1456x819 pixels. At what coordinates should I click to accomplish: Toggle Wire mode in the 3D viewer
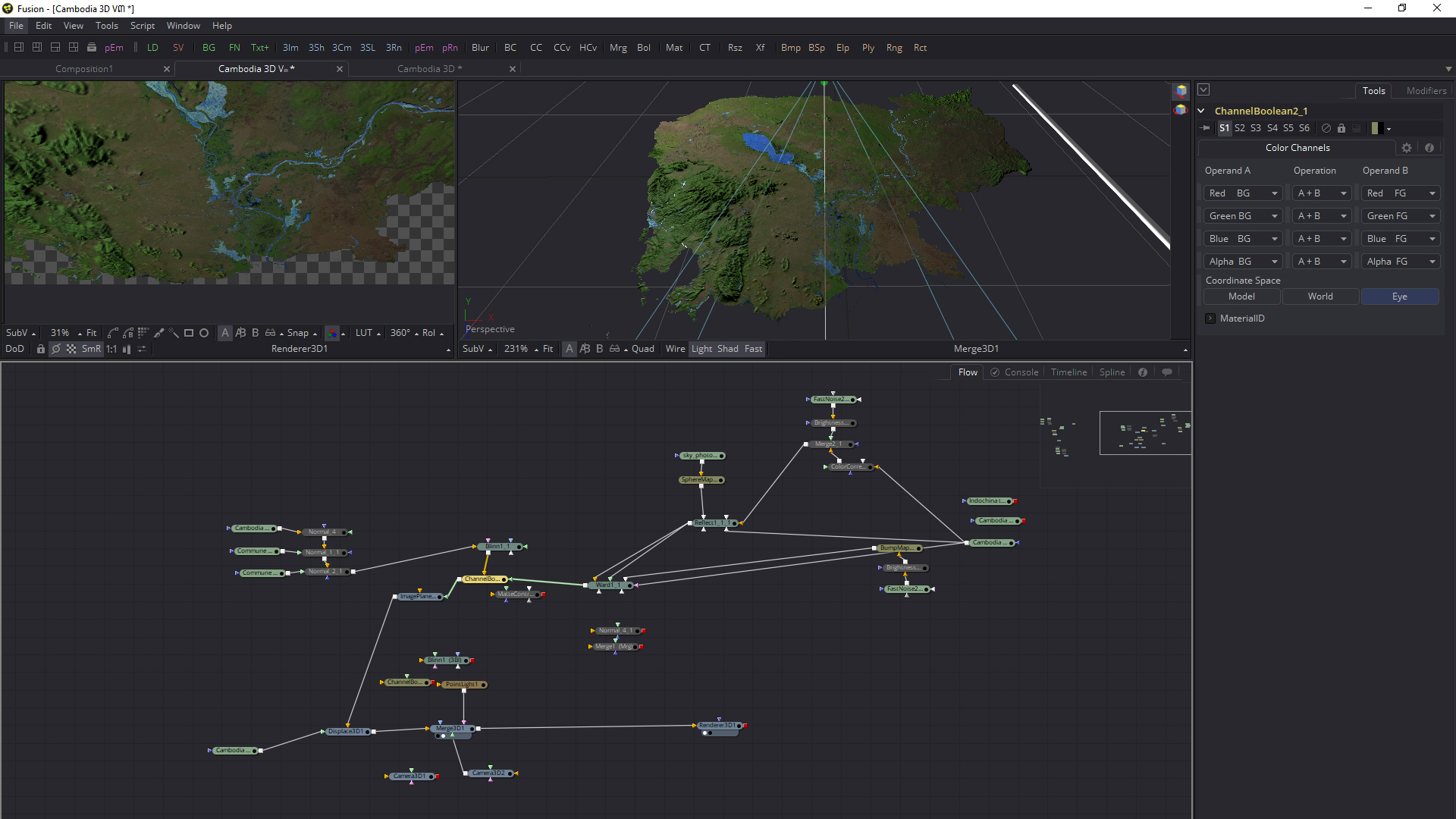click(x=675, y=349)
